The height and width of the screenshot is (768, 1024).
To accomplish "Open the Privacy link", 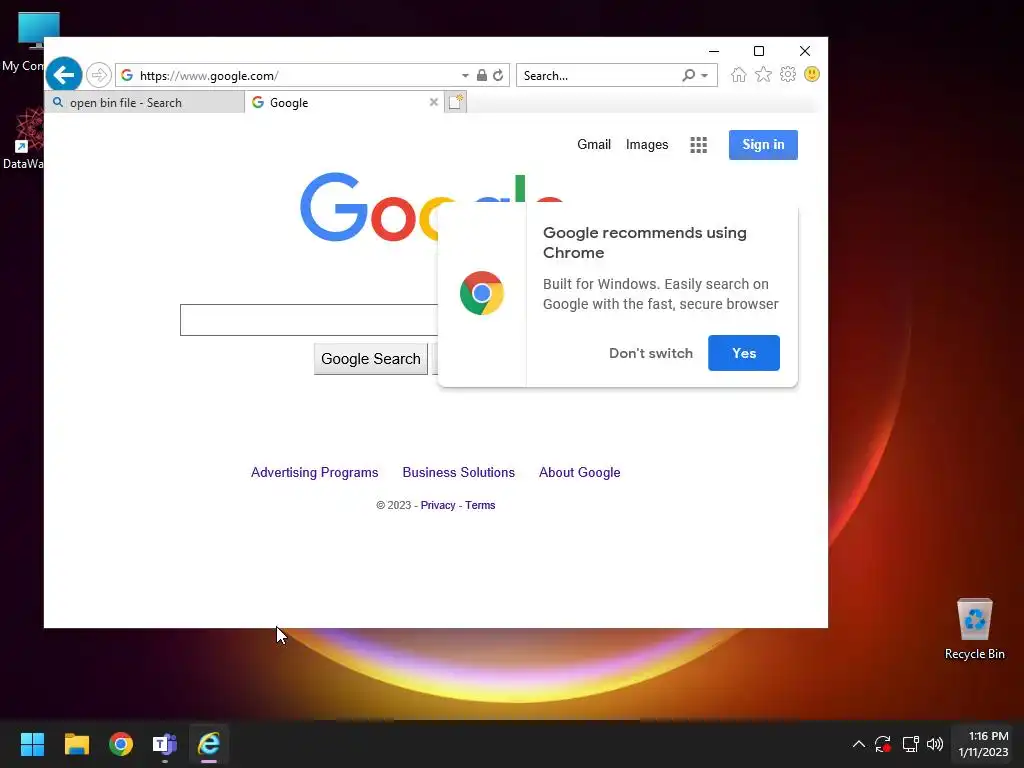I will 438,505.
